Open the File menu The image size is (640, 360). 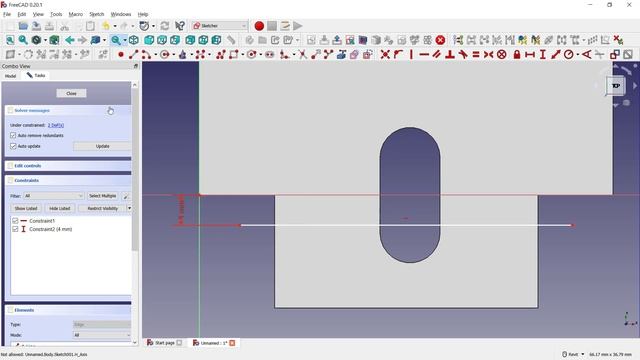point(7,14)
